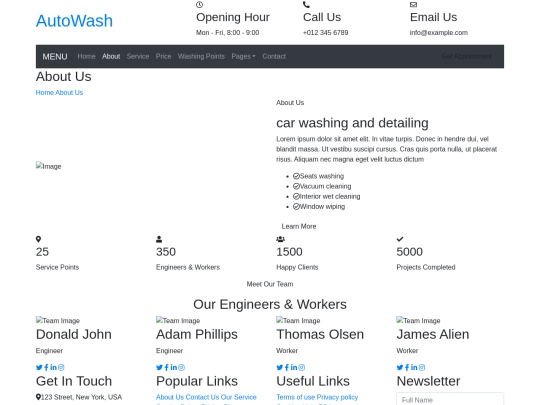The height and width of the screenshot is (405, 540).
Task: Open About Us link under Popular Links
Action: click(170, 397)
